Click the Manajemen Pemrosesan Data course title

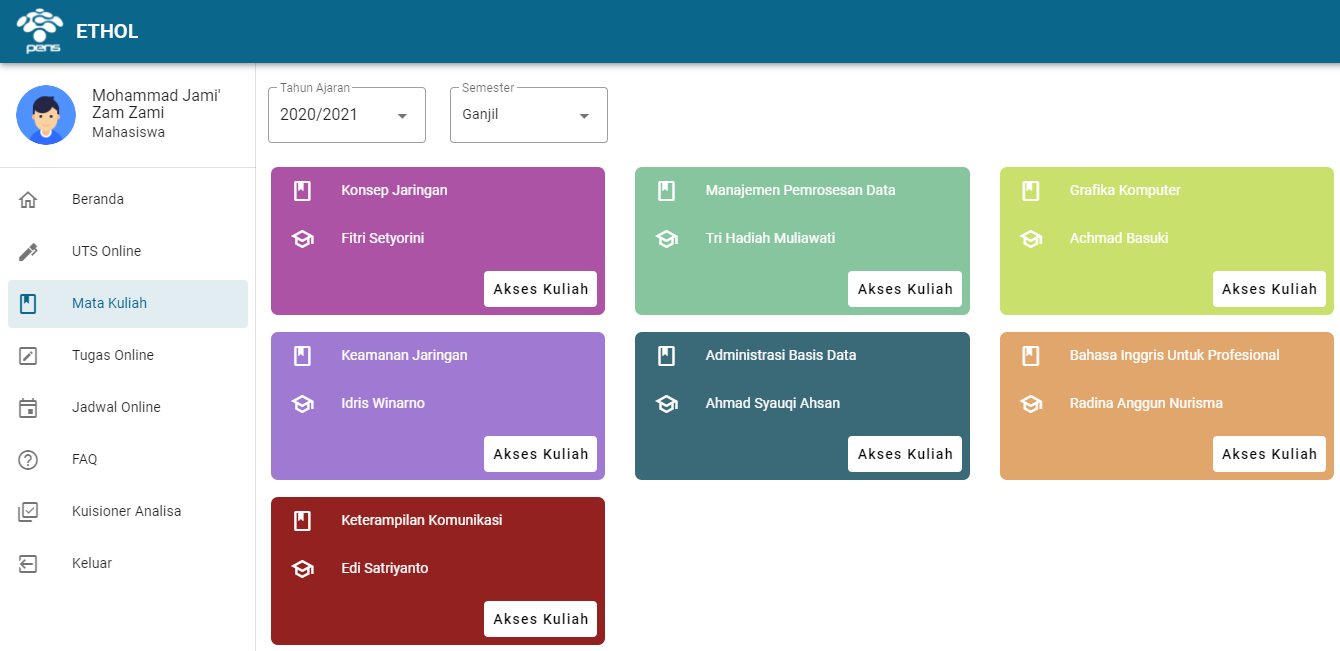click(x=800, y=190)
